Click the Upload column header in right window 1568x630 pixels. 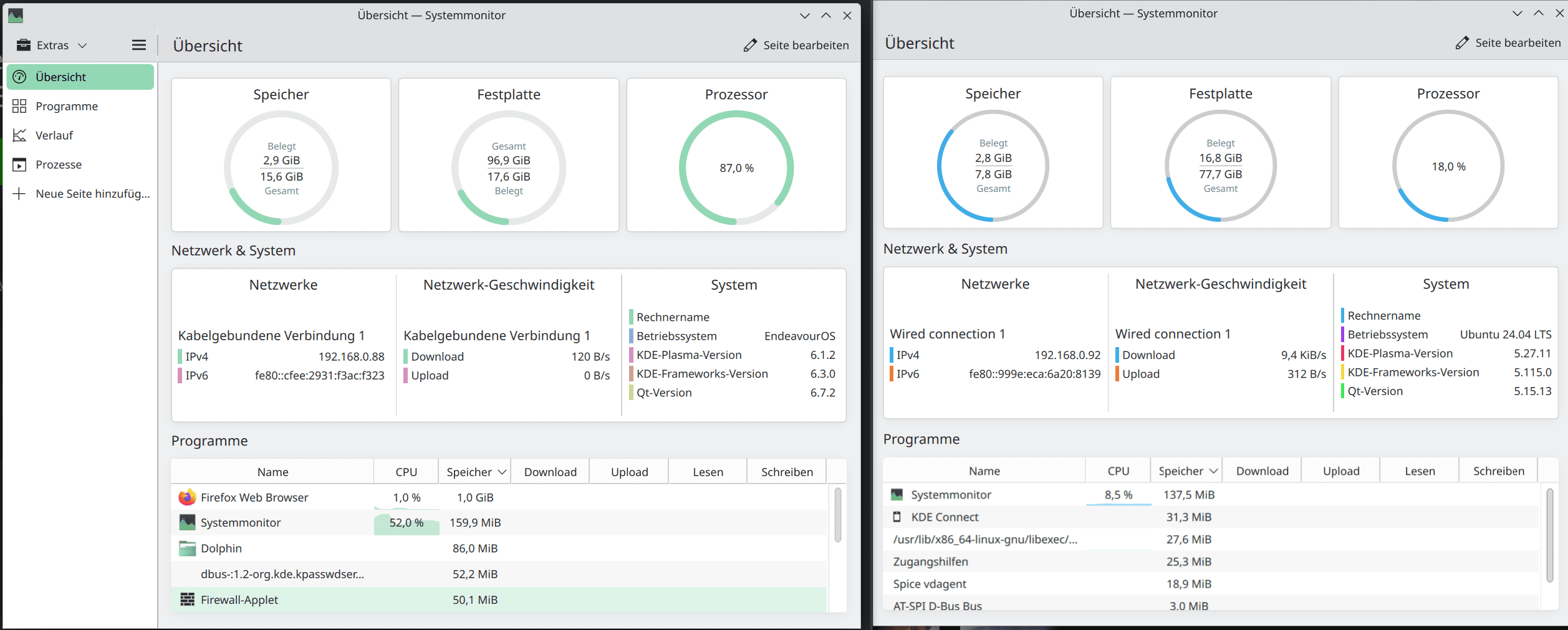(x=1341, y=471)
